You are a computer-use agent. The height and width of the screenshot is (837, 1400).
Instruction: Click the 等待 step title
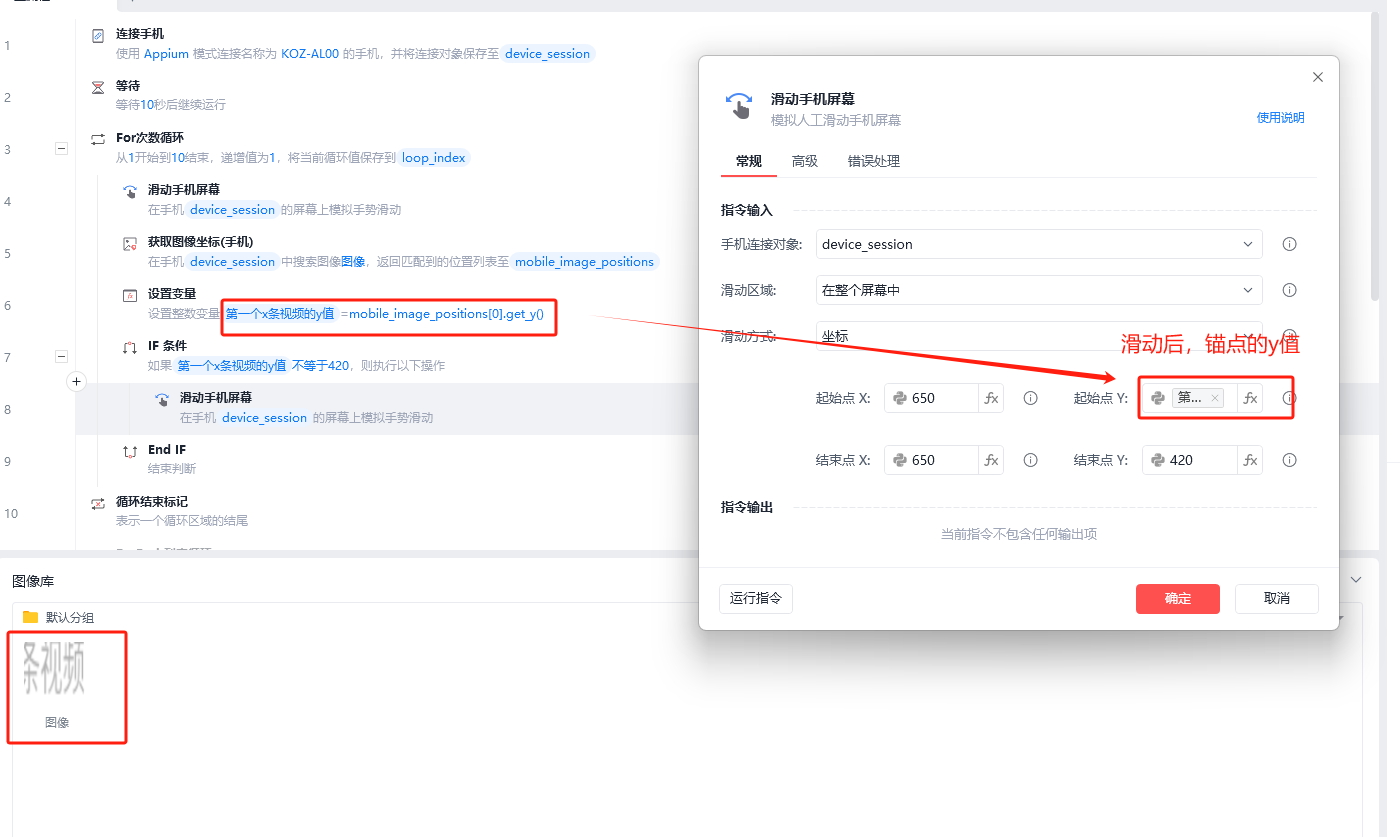[128, 86]
